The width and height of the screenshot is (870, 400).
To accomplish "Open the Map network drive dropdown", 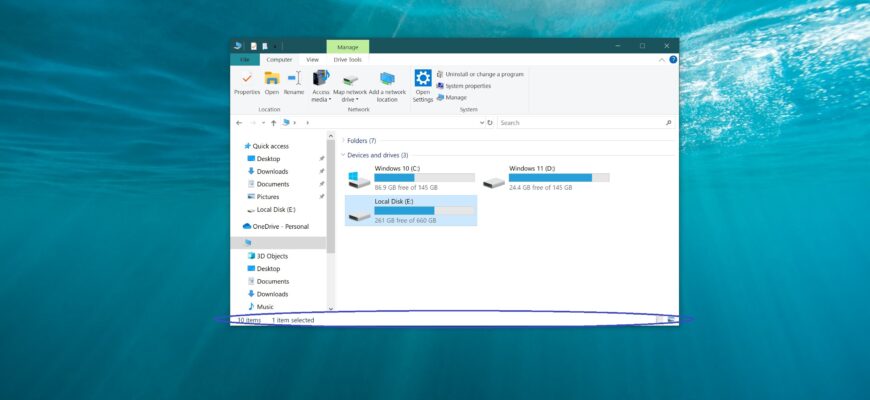I will (350, 88).
